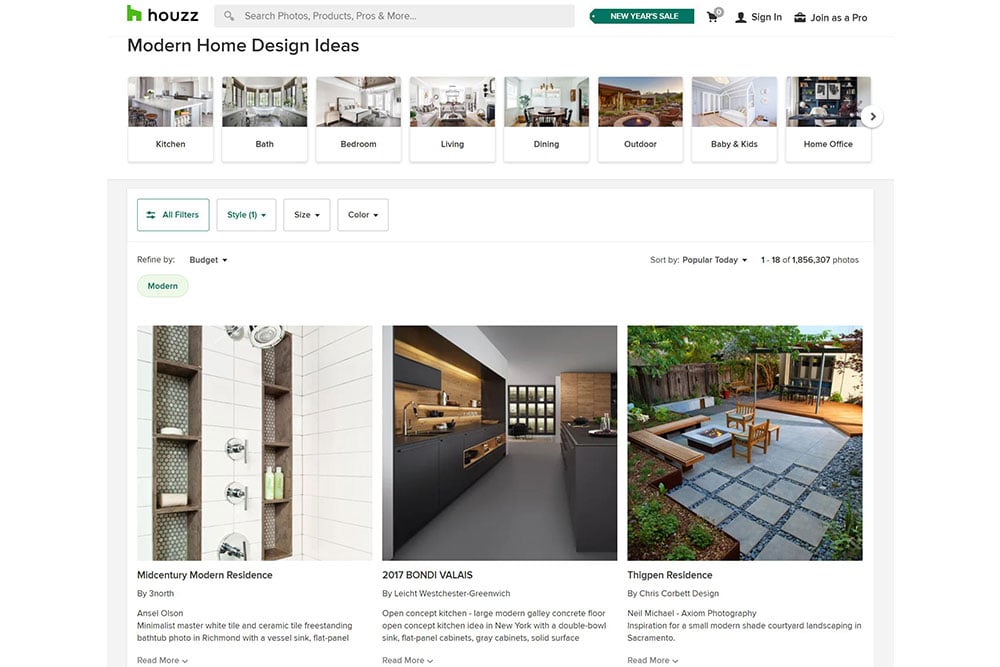Open the 2017 BONDI VALAIS kitchen photo

point(499,443)
